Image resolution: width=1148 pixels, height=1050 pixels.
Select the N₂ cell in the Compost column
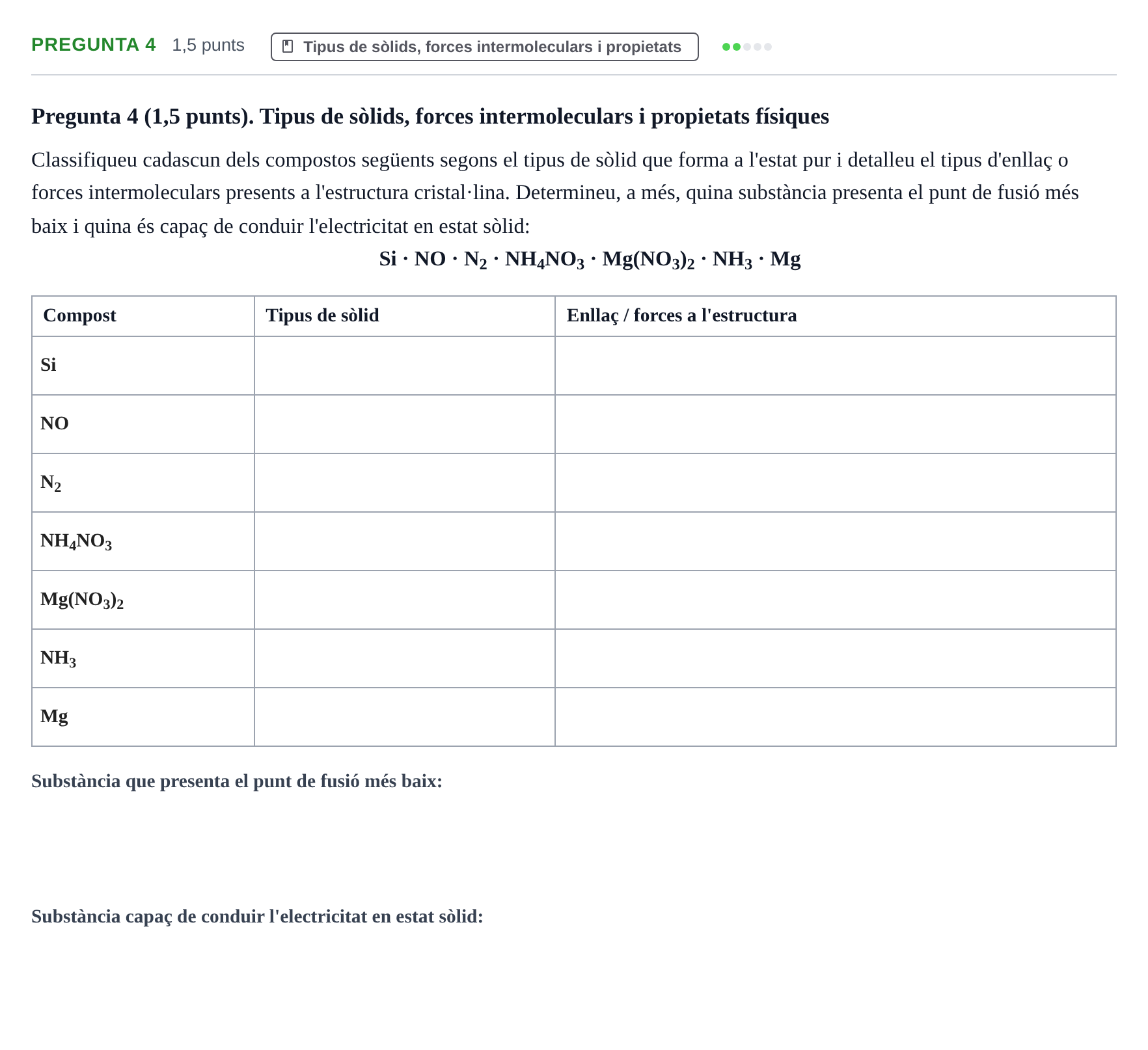(x=143, y=483)
